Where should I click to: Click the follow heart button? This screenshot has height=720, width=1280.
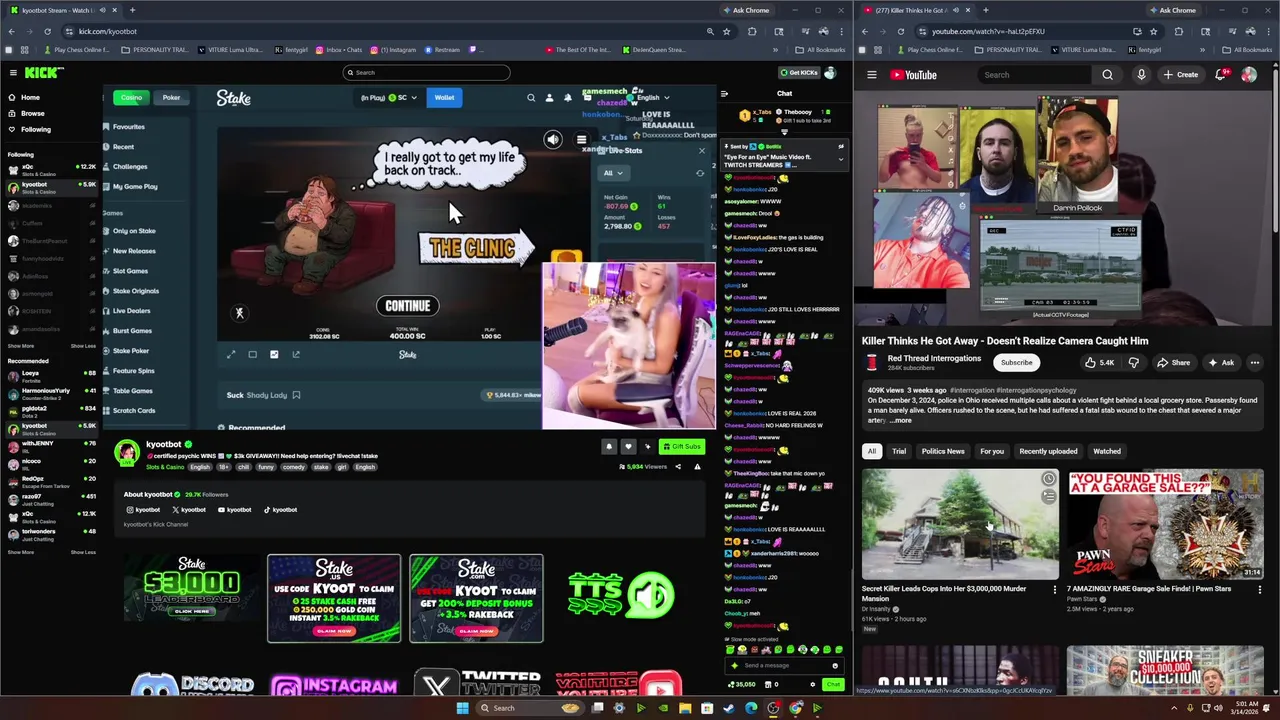tap(628, 447)
